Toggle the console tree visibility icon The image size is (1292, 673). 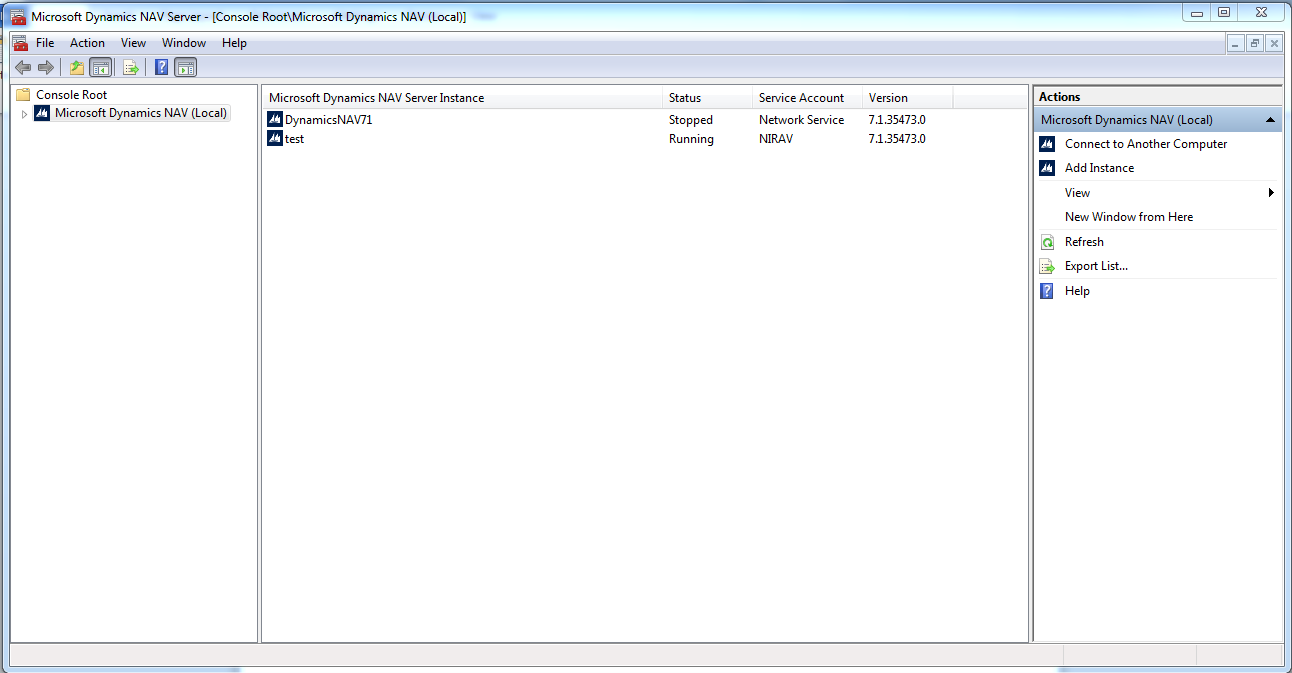101,67
